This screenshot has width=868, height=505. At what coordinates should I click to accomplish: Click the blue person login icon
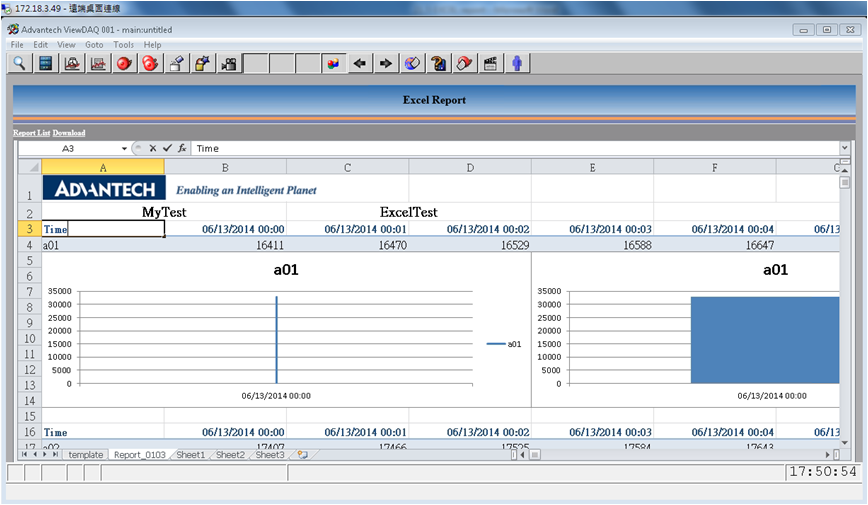coord(516,64)
